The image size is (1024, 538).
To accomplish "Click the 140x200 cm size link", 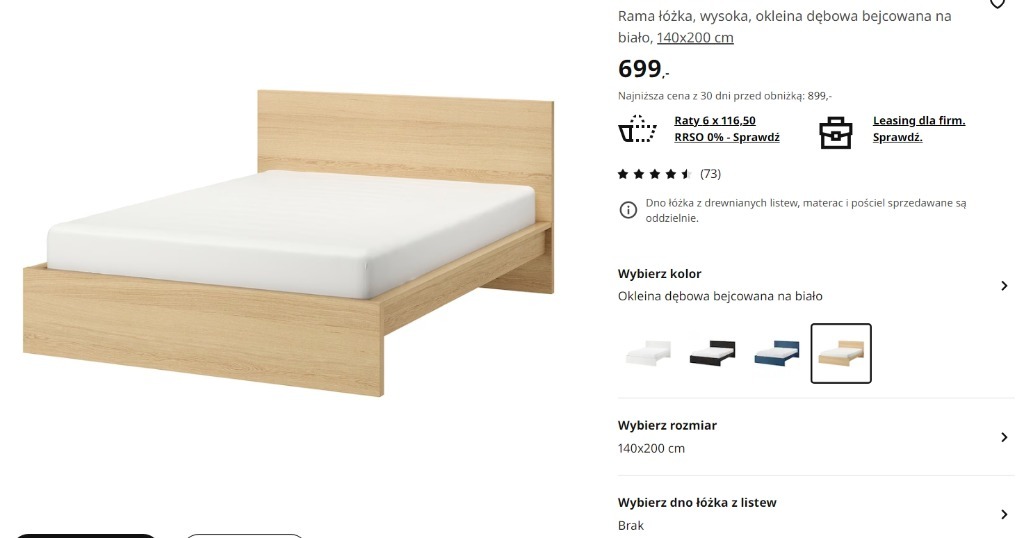I will pos(695,38).
